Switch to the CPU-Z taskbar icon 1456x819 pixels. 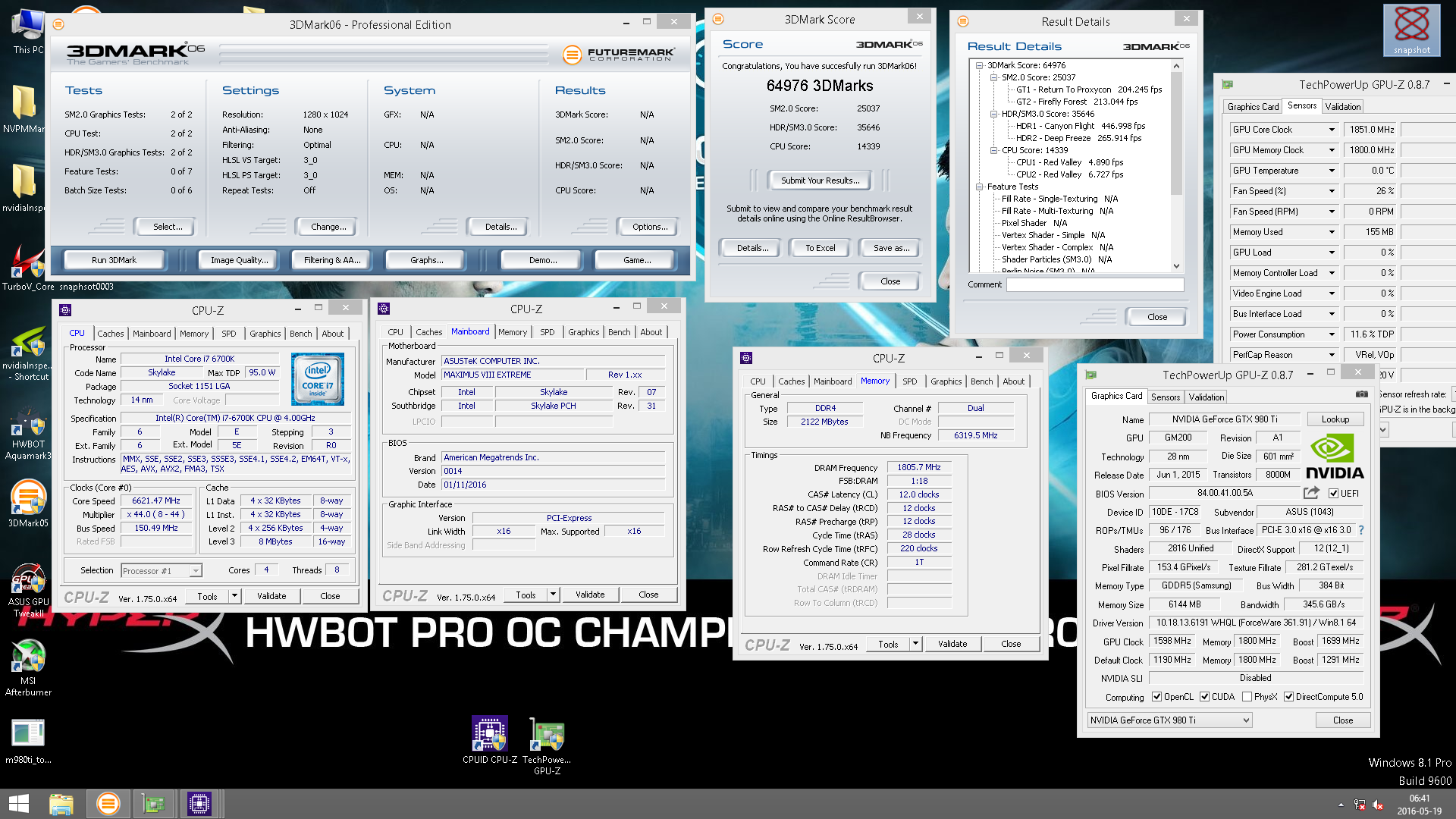[199, 804]
